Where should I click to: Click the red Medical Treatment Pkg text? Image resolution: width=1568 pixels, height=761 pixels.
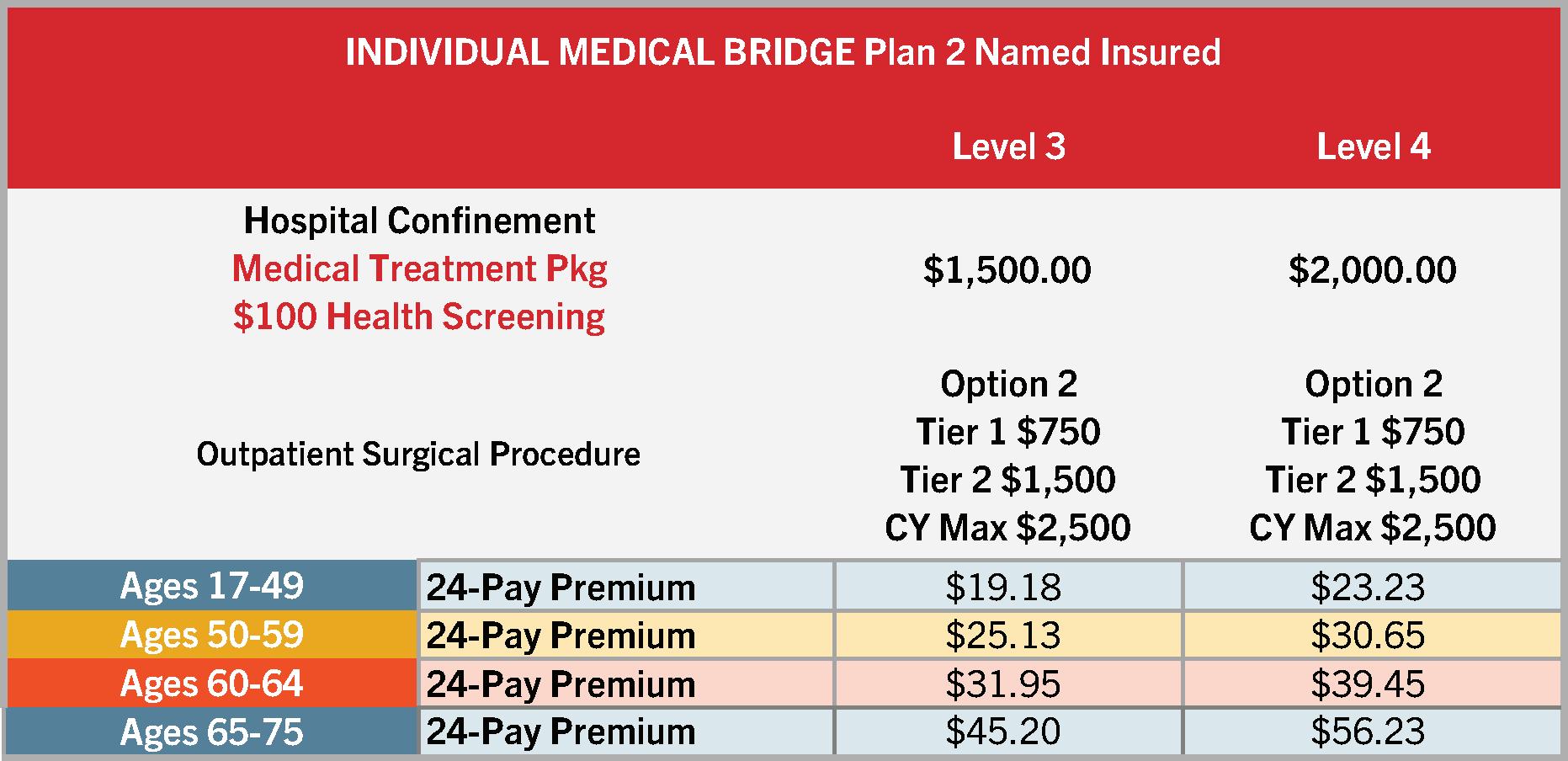click(x=419, y=269)
